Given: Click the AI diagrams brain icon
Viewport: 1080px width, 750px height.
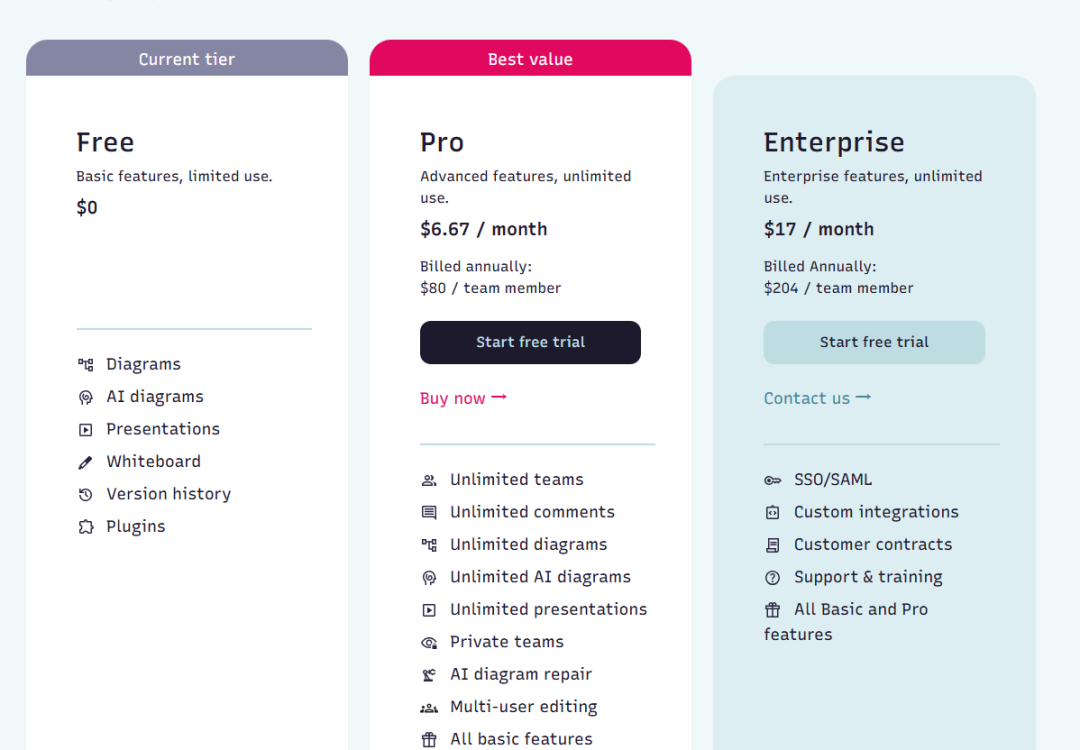Looking at the screenshot, I should pos(85,397).
